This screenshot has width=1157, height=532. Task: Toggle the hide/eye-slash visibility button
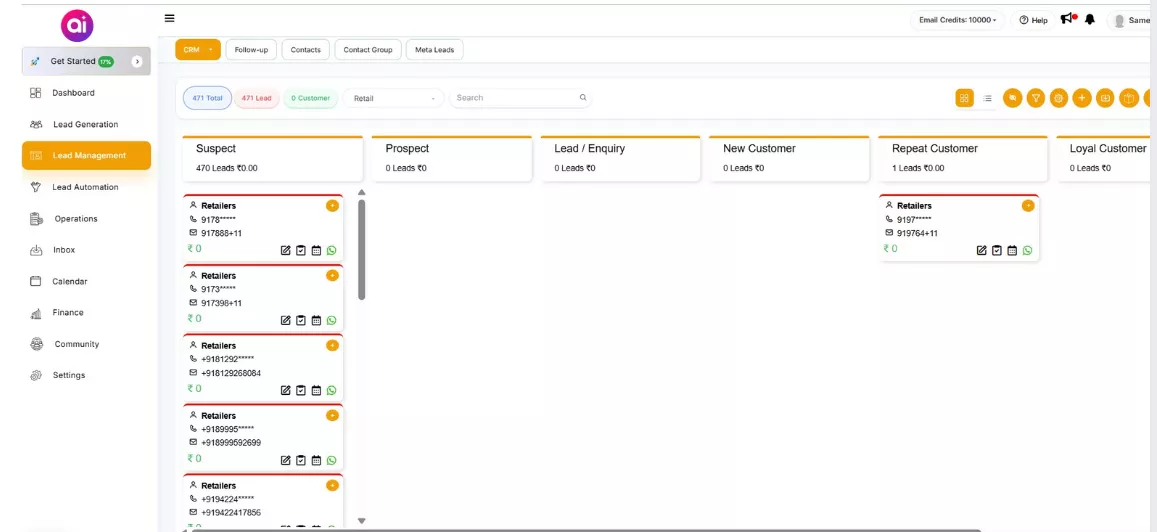[x=1013, y=98]
